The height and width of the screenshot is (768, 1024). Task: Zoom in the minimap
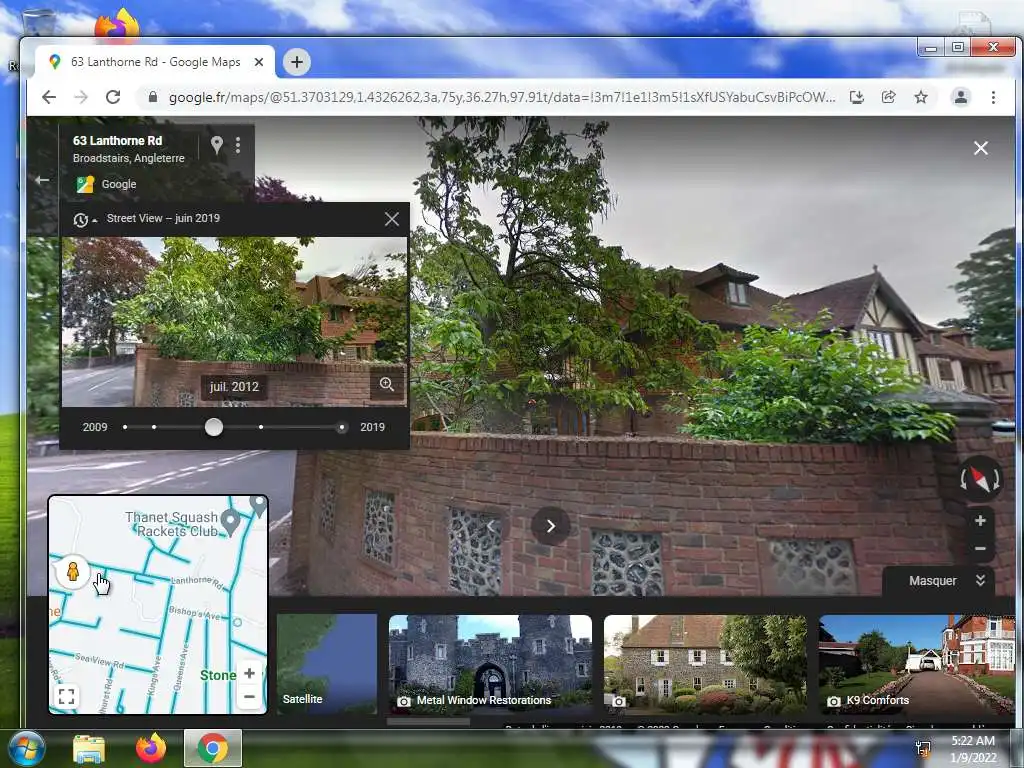[249, 673]
